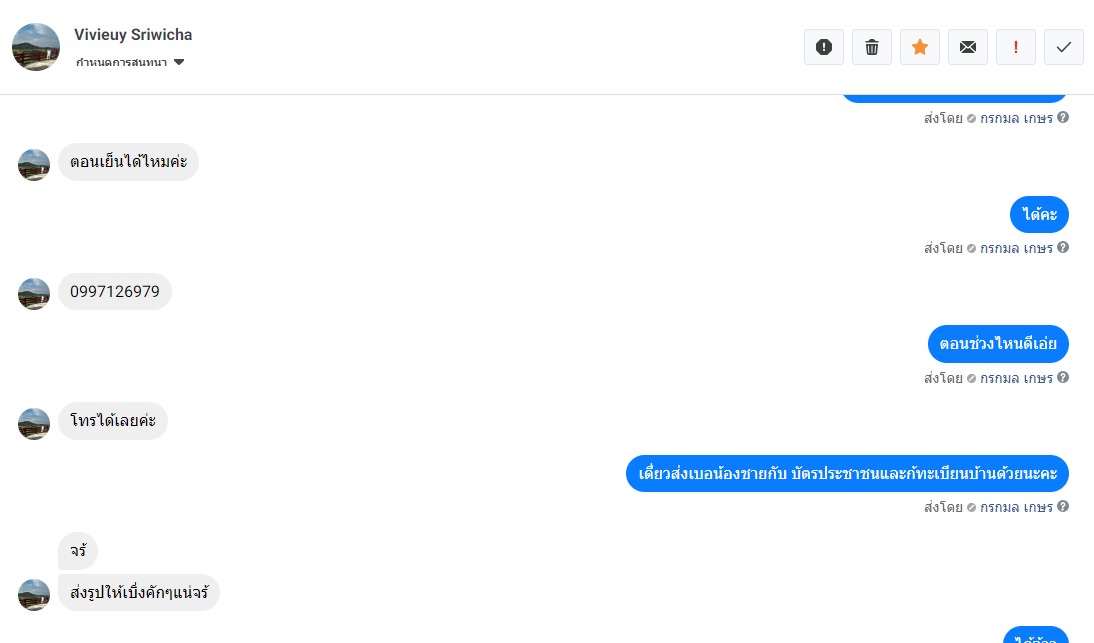Click the จร้ message bubble
Screen dimensions: 1094x643
click(x=78, y=551)
